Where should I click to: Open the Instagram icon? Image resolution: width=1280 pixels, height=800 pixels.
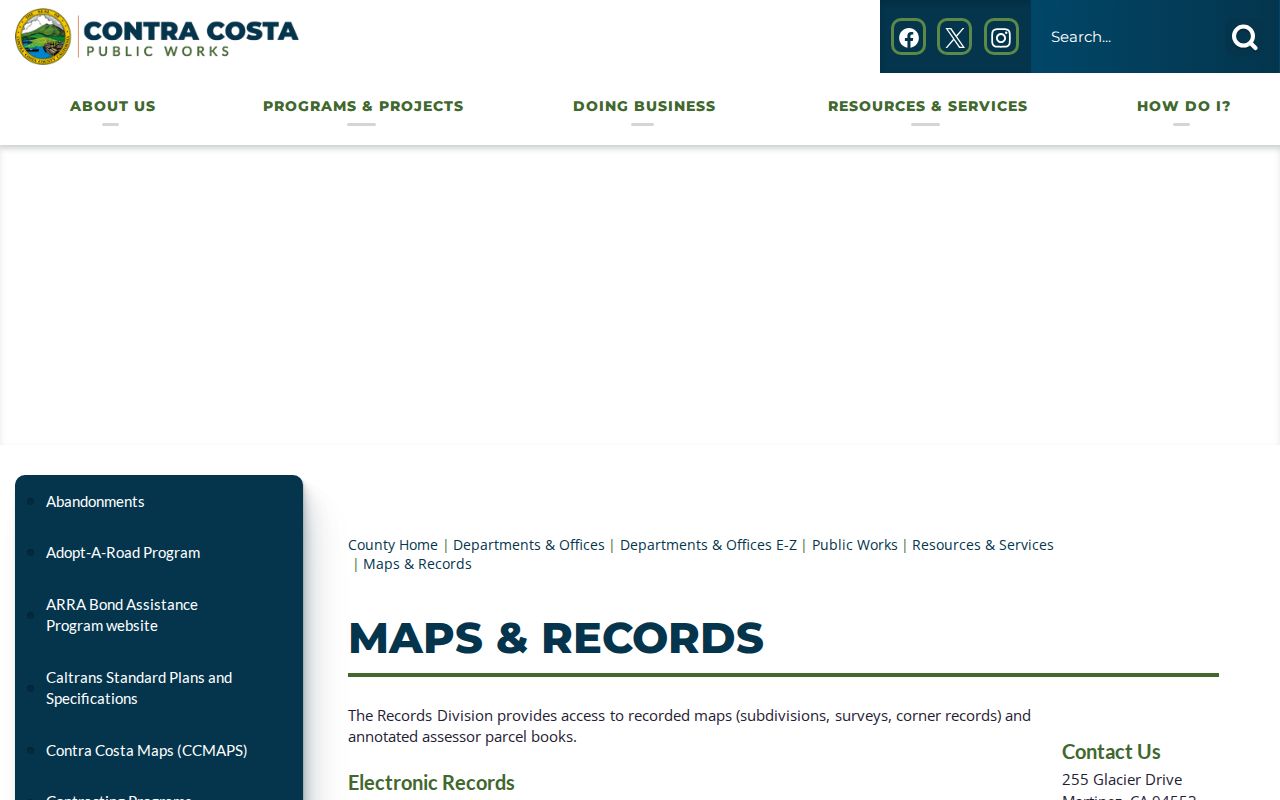tap(1001, 37)
